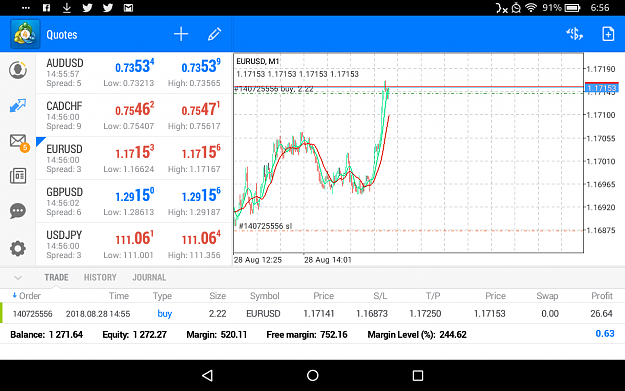Image resolution: width=625 pixels, height=391 pixels.
Task: Tap CADCHF bid price 0.75462
Action: 135,109
